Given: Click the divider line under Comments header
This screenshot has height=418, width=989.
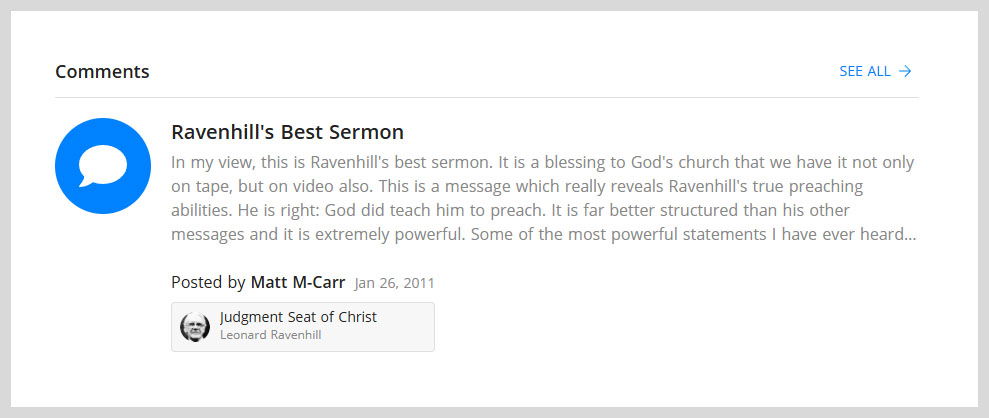Looking at the screenshot, I should (x=486, y=98).
